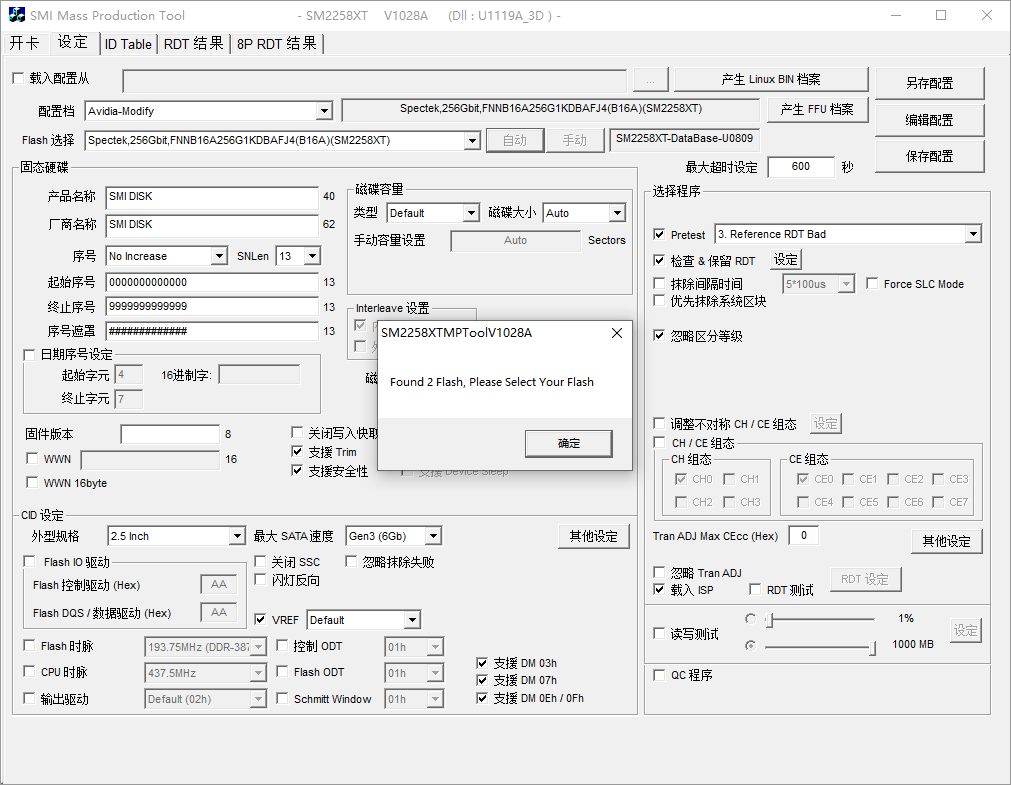1011x785 pixels.
Task: Enable the Force SLC Mode checkbox
Action: pyautogui.click(x=872, y=284)
